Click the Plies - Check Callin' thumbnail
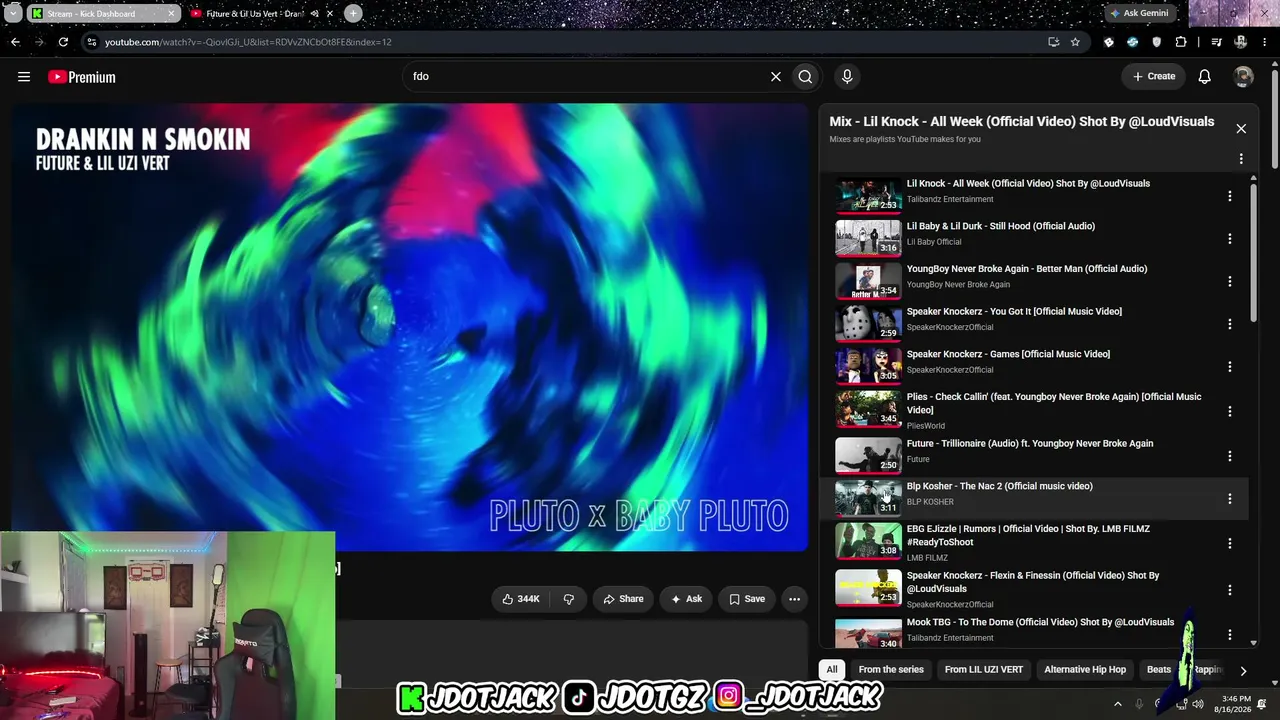1280x720 pixels. pos(868,409)
